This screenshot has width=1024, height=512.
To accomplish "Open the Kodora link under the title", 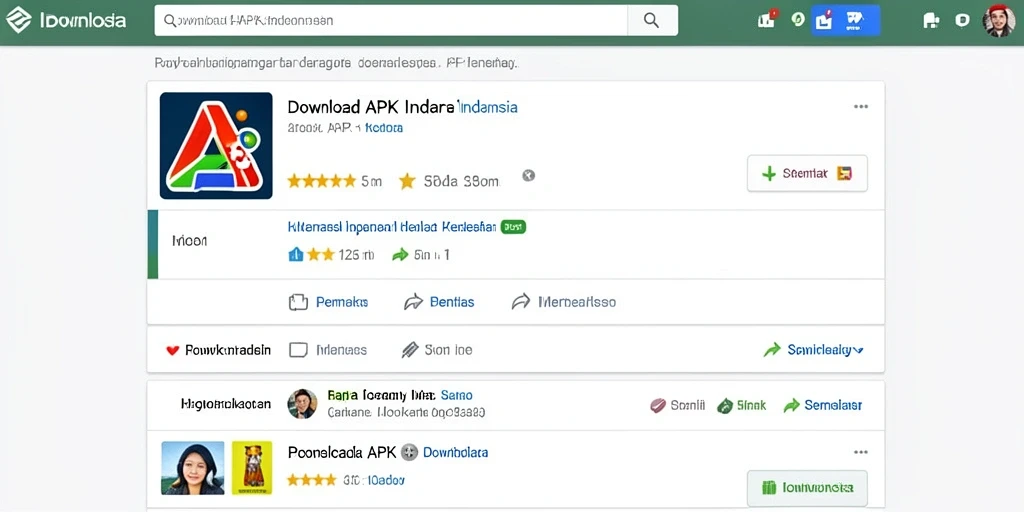I will tap(383, 128).
